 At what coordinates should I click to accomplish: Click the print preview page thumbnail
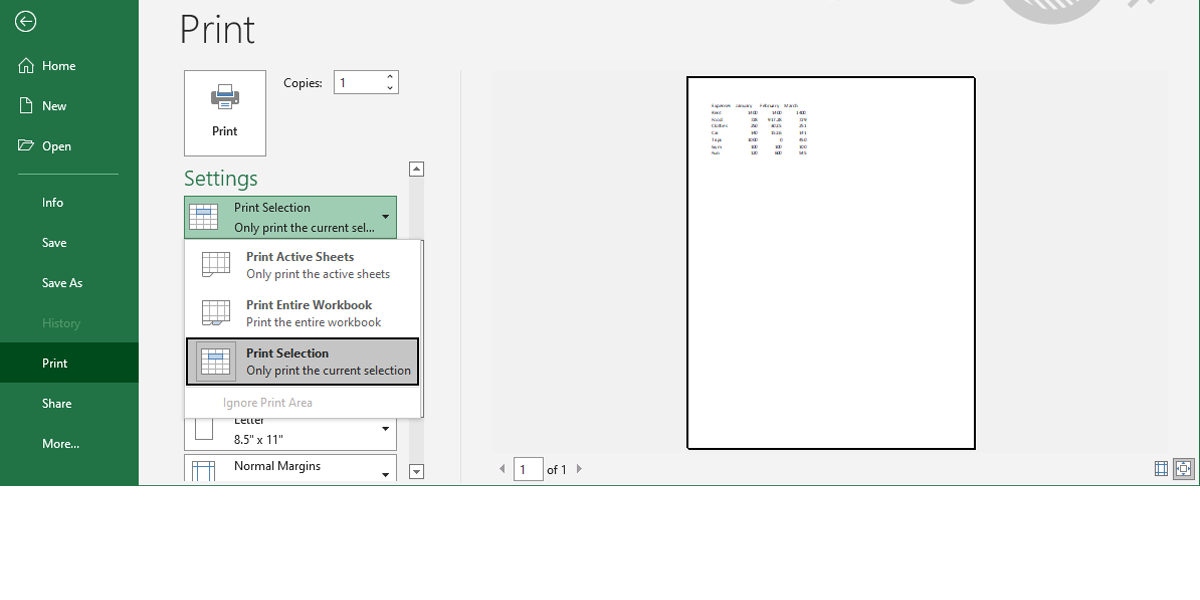pos(831,263)
